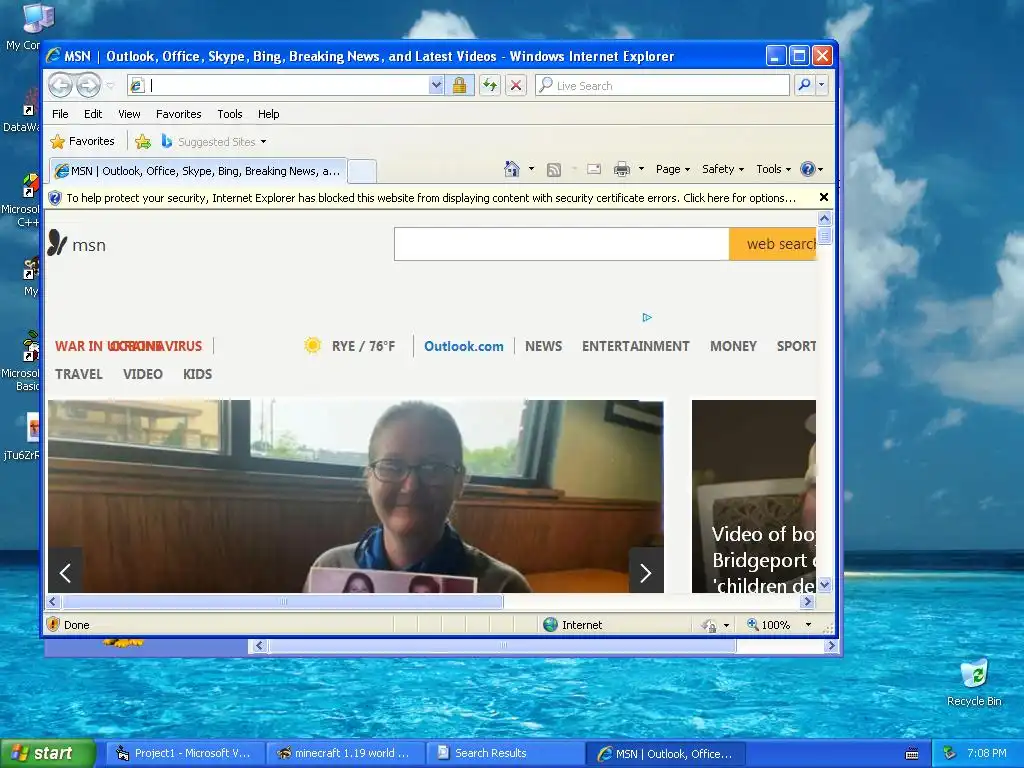
Task: Click the security lock icon in address bar
Action: [x=459, y=86]
